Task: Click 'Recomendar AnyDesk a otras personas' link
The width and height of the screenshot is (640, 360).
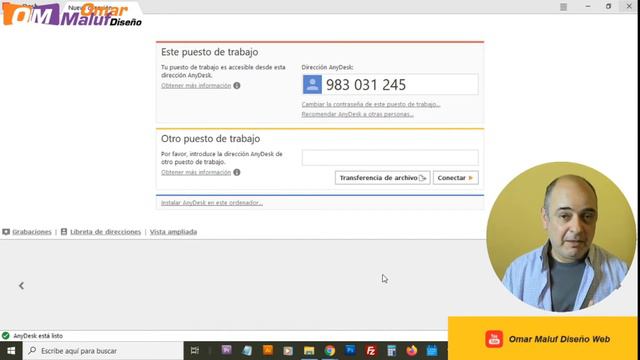Action: [x=358, y=114]
